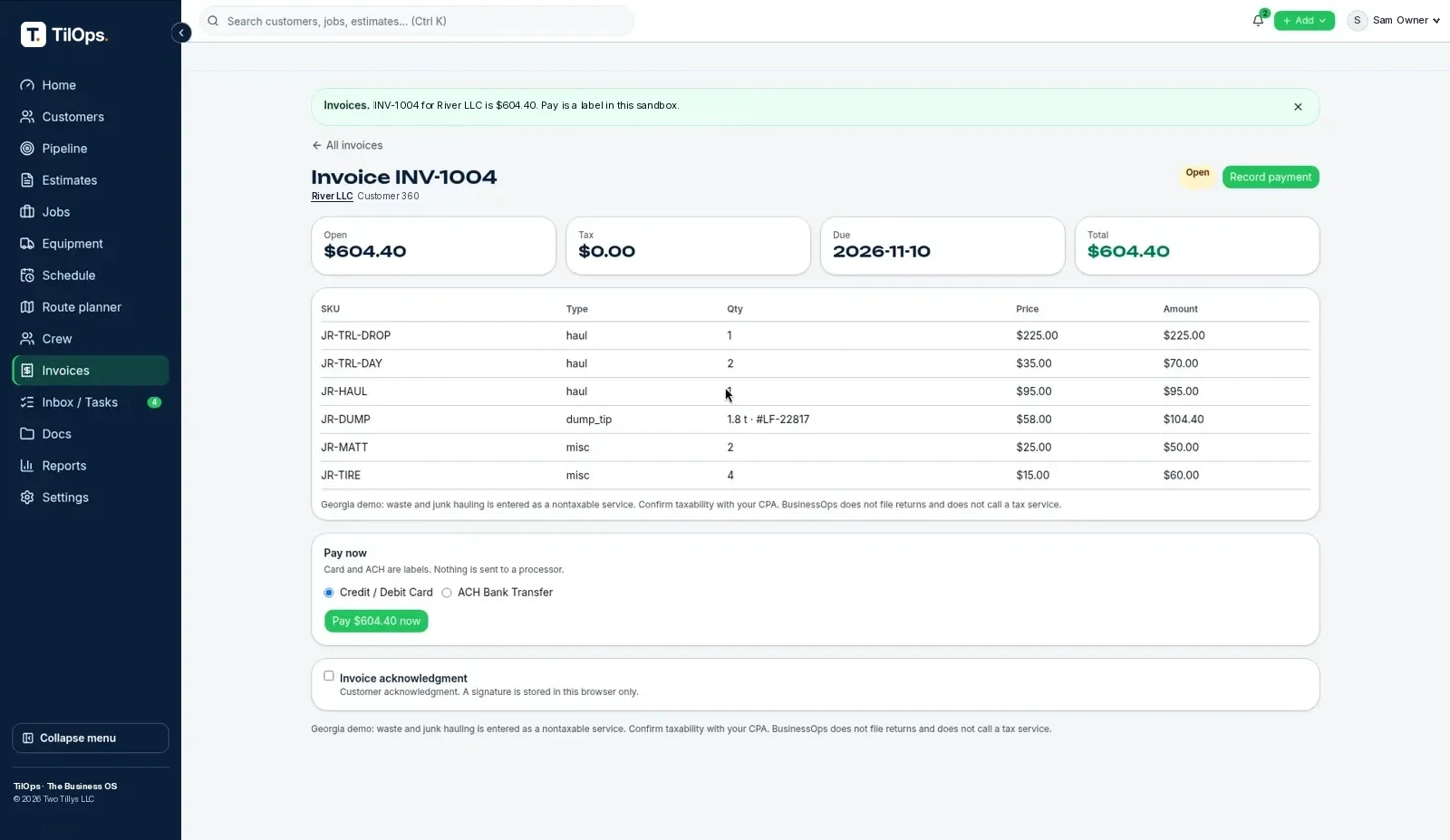Click the Route planner map icon
Screen dimensions: 1450x840
coord(27,307)
